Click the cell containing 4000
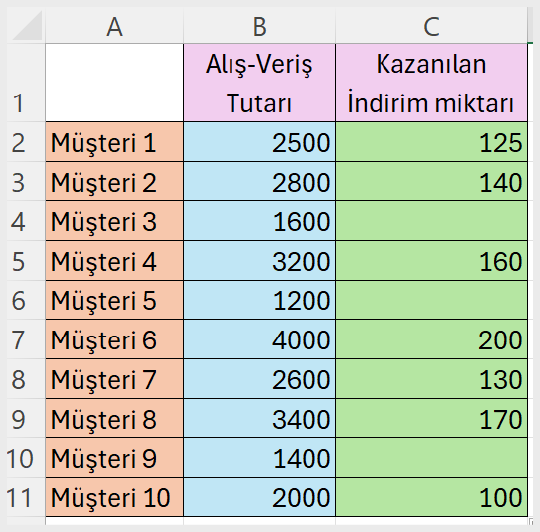Screen dimensions: 540x532 point(259,339)
